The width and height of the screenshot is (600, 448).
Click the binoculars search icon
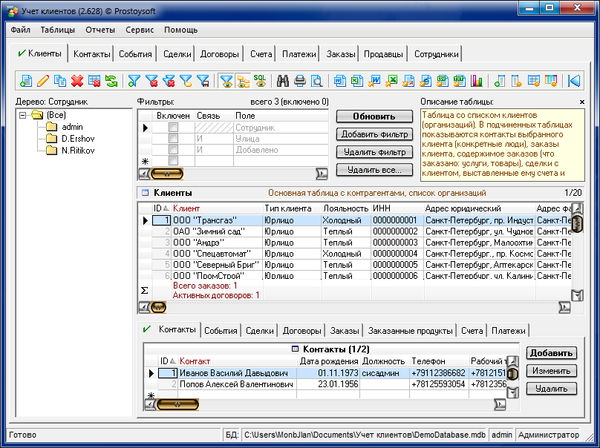tap(283, 80)
